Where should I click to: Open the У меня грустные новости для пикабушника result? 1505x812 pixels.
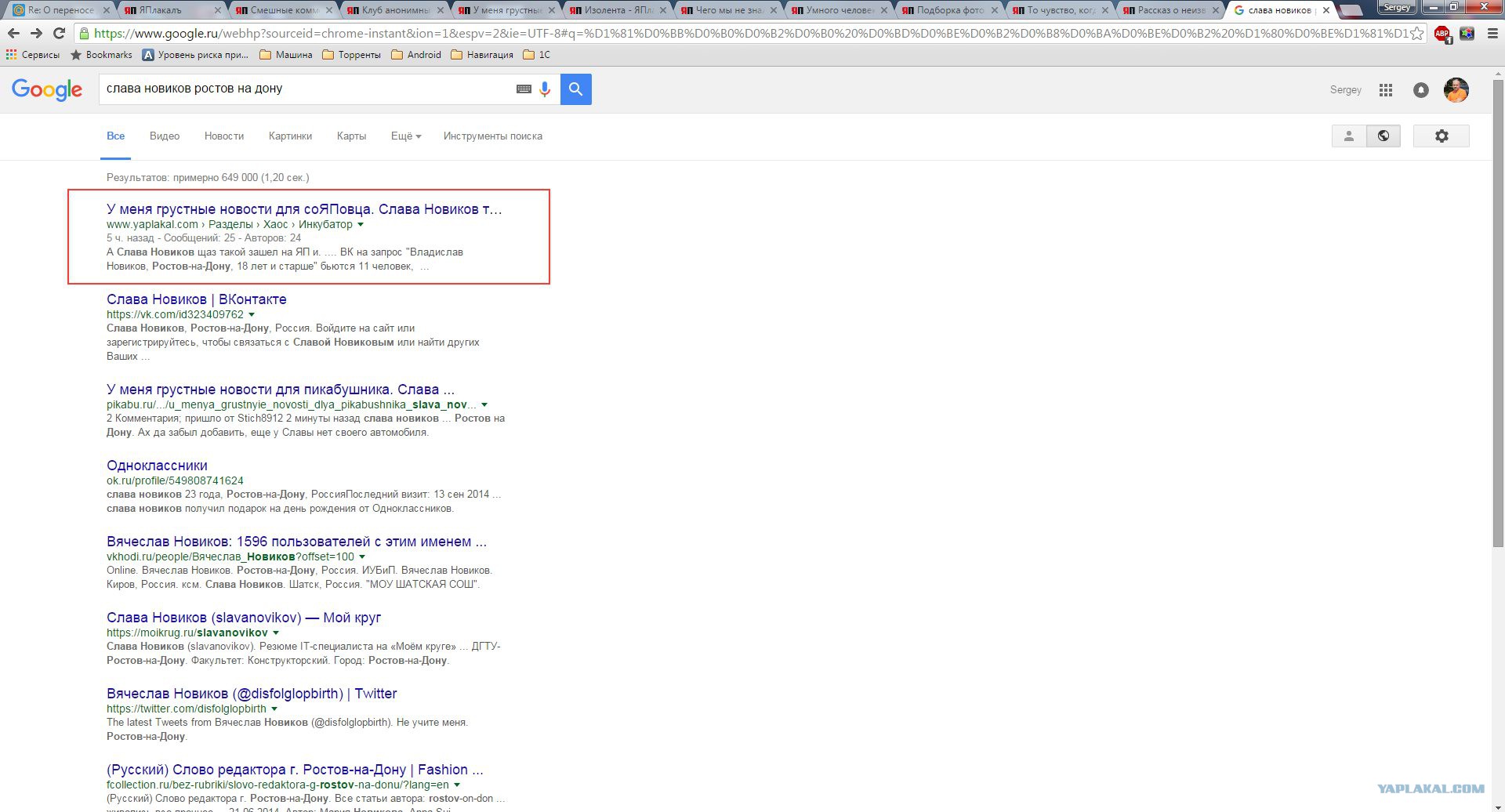point(281,390)
